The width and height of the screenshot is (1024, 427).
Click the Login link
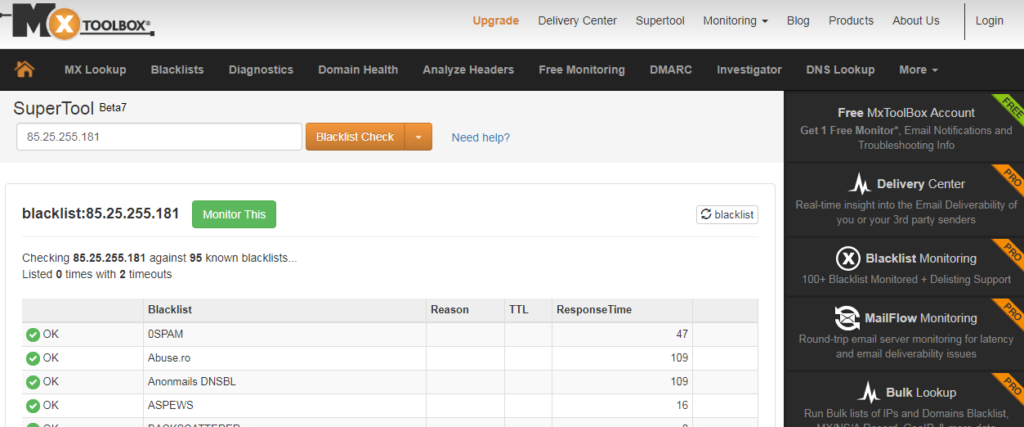pyautogui.click(x=989, y=21)
